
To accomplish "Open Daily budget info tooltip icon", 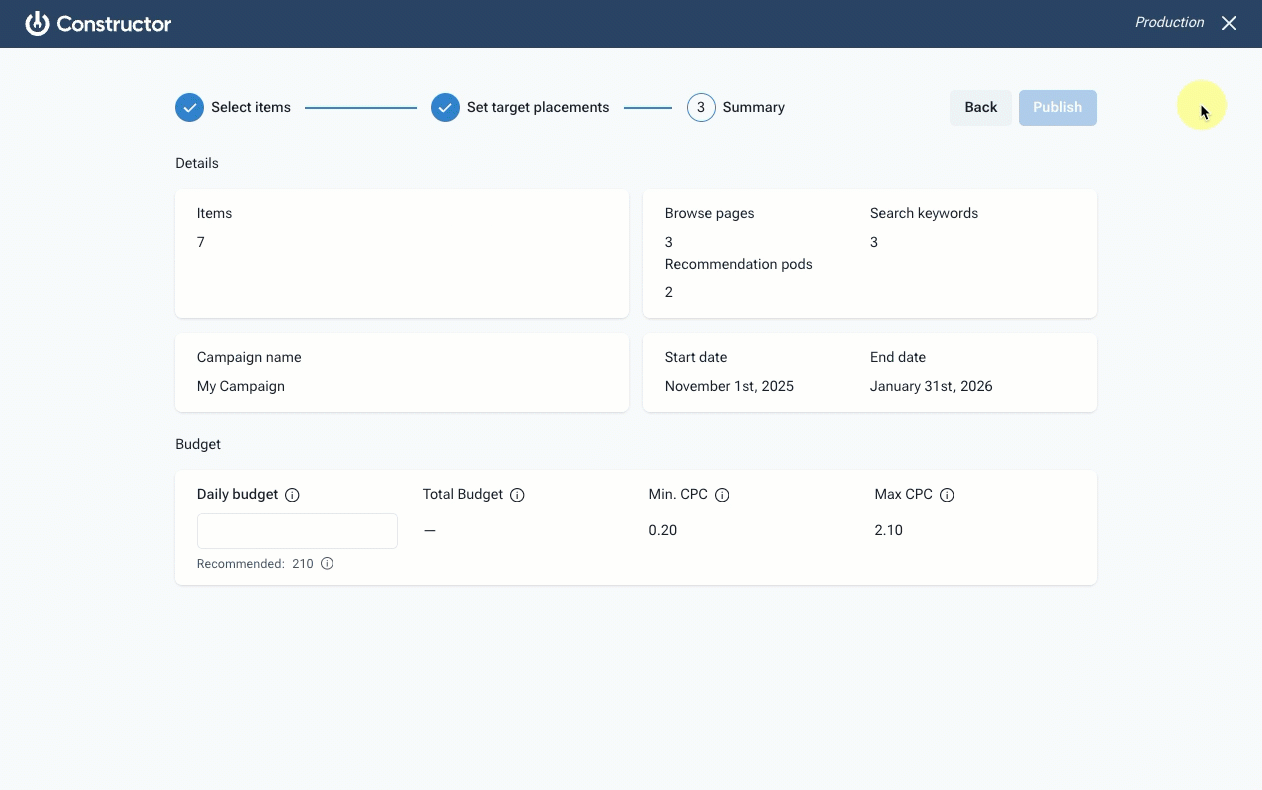I will click(x=292, y=495).
